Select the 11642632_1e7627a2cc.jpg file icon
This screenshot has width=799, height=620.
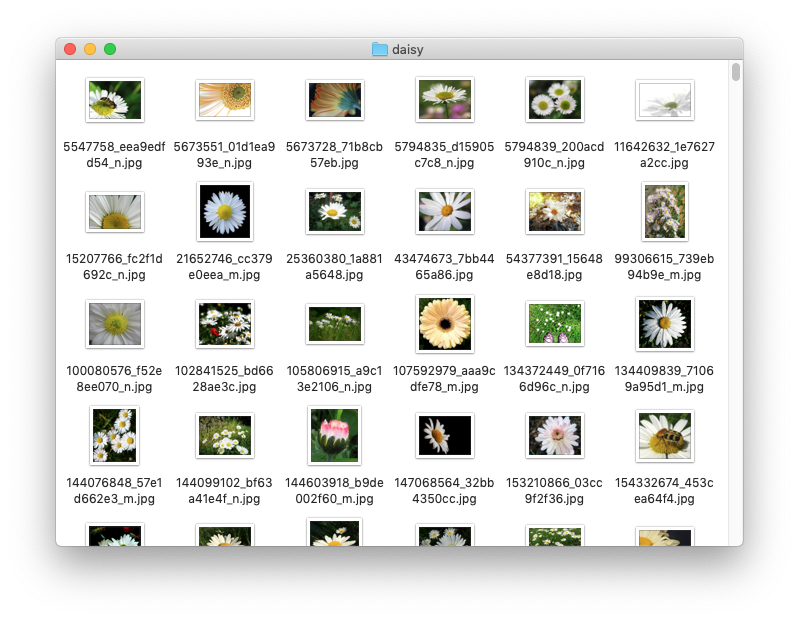click(x=665, y=100)
